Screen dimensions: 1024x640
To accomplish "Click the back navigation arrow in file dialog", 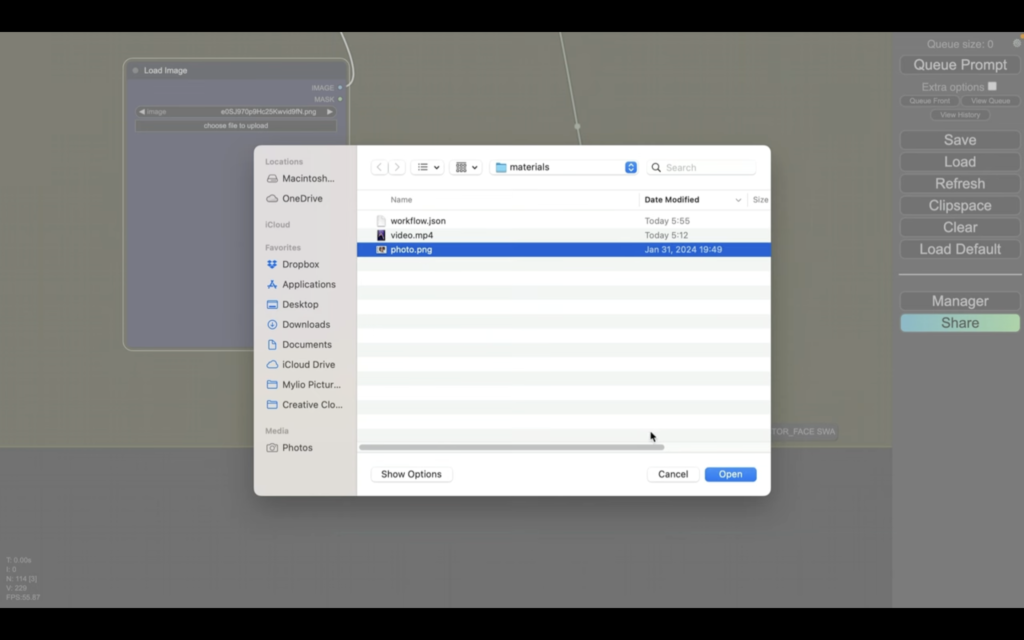I will [380, 168].
